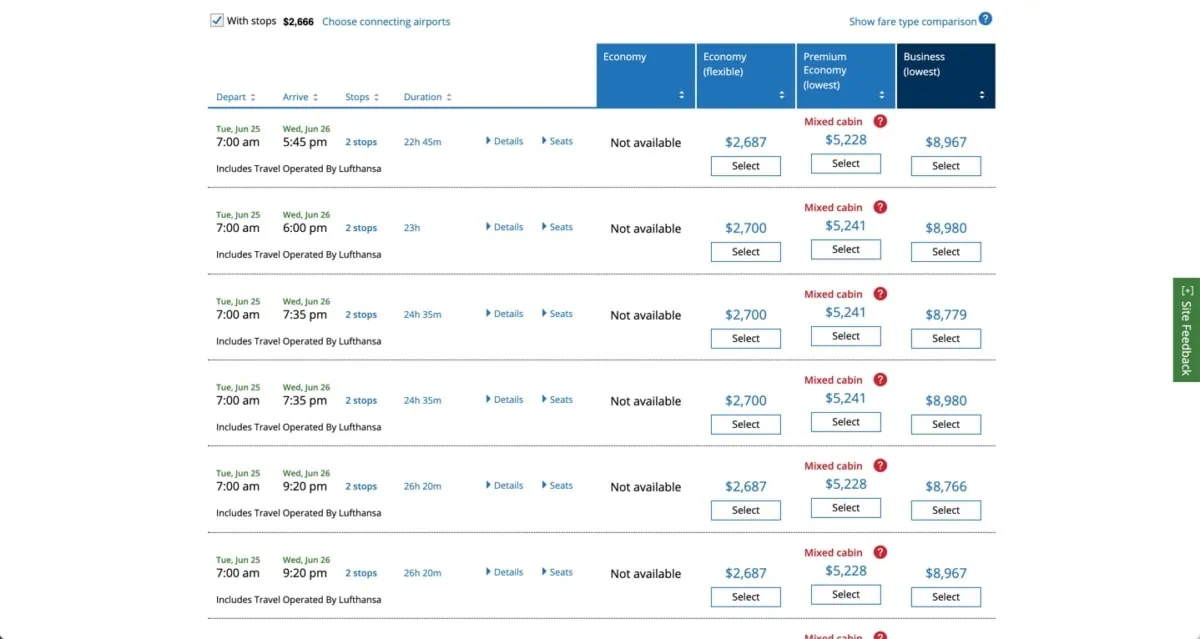The height and width of the screenshot is (639, 1200).
Task: Sort flights by Duration arrows
Action: point(449,97)
